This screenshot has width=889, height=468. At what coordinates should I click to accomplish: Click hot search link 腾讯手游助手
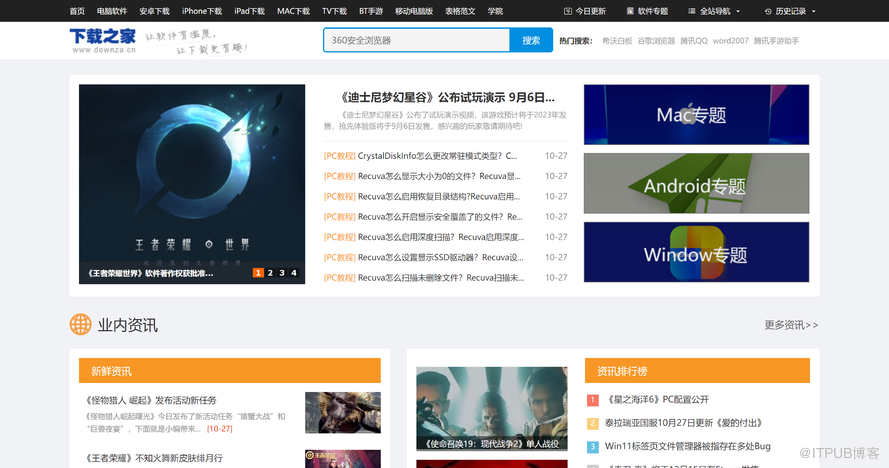pos(776,41)
